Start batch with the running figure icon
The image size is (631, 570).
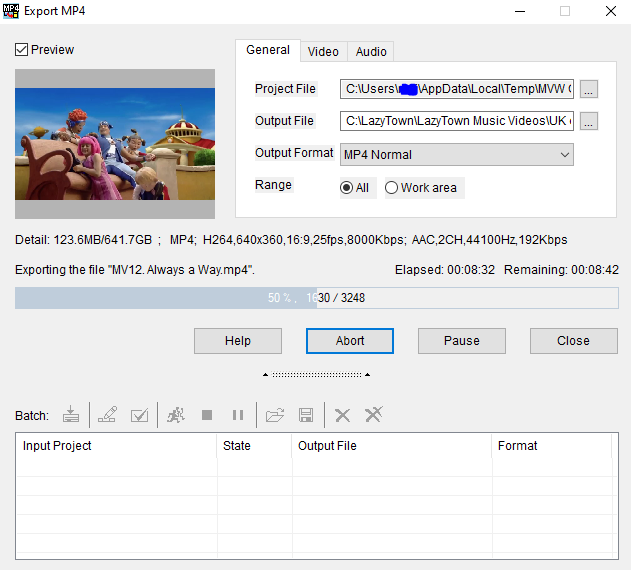click(x=176, y=415)
